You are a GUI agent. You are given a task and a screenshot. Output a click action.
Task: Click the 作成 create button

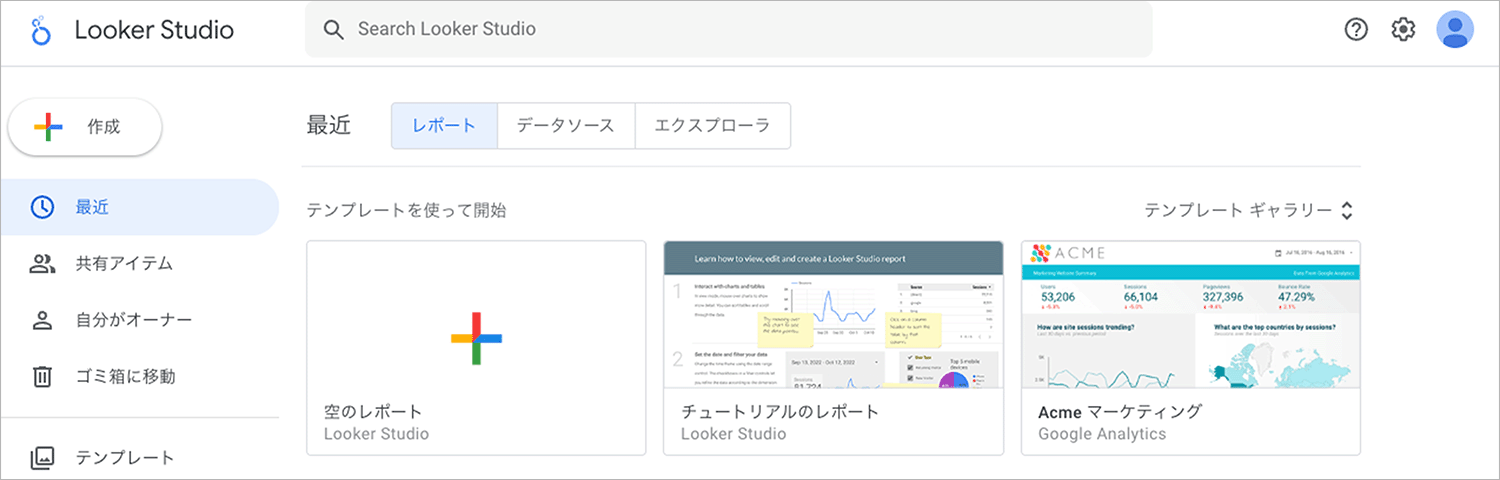[85, 127]
